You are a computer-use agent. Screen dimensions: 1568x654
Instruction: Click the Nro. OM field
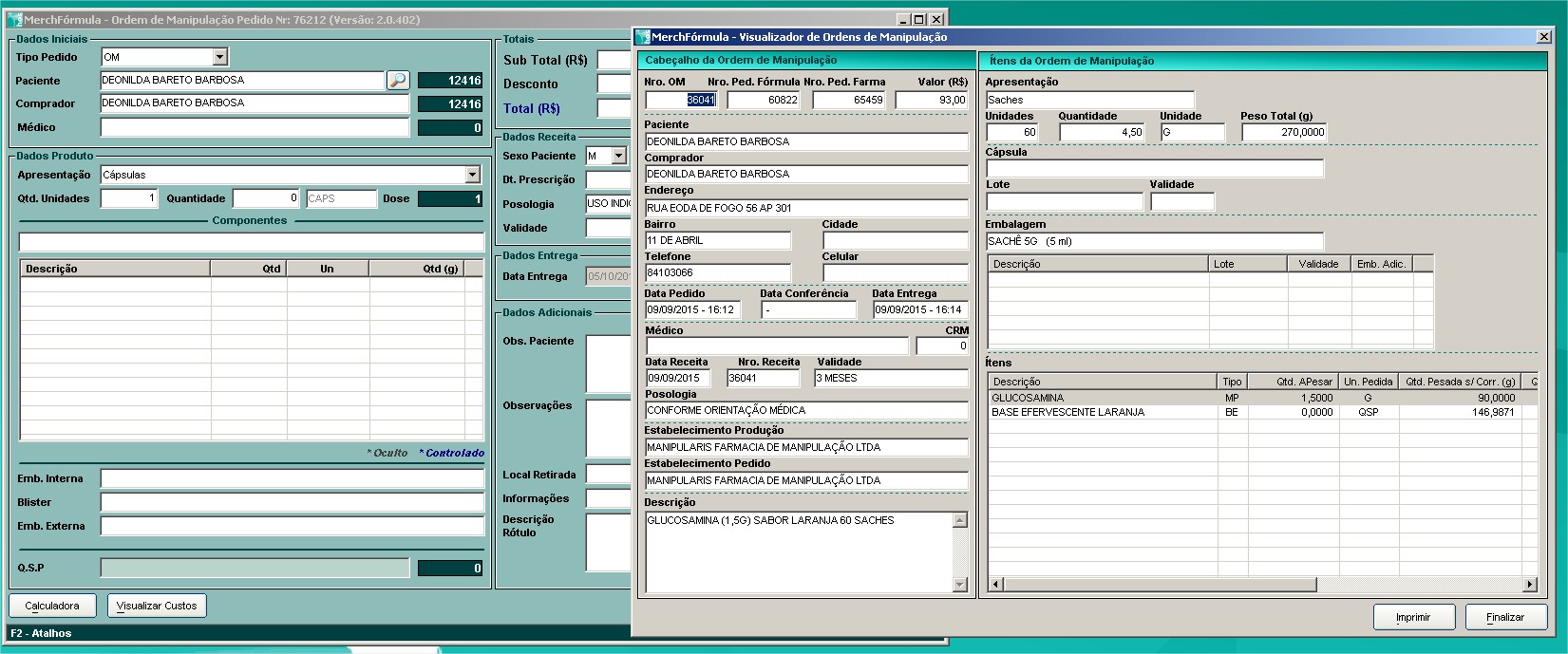pos(682,100)
